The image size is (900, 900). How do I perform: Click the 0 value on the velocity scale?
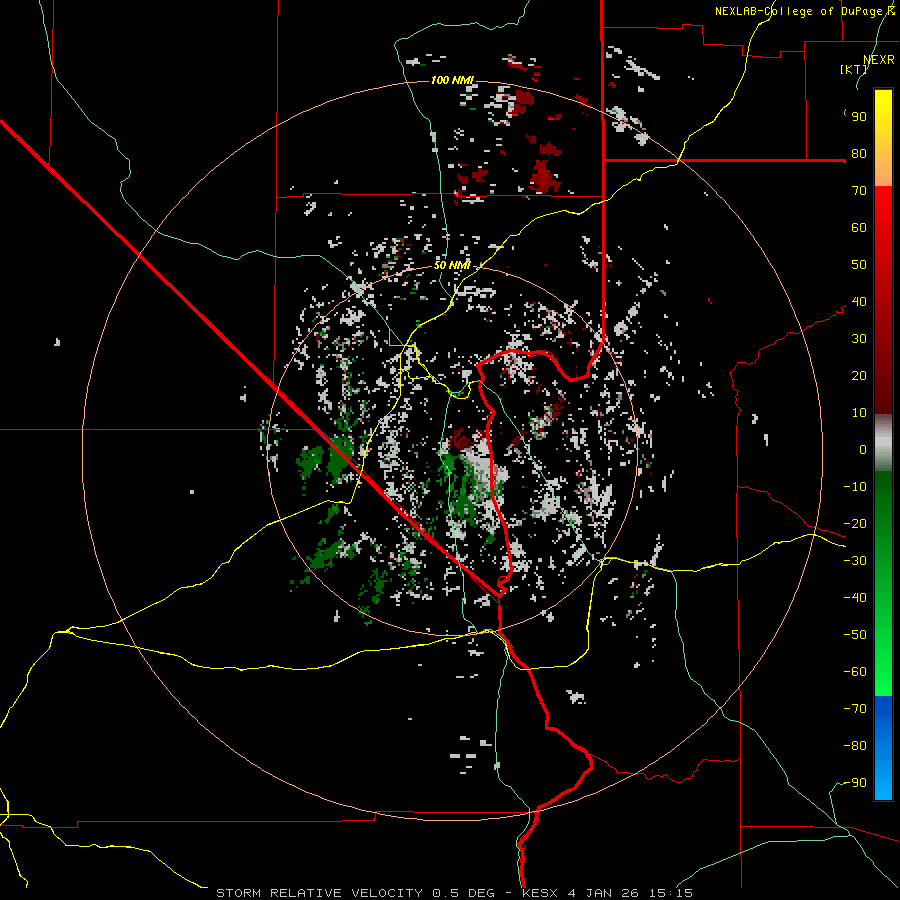(863, 450)
